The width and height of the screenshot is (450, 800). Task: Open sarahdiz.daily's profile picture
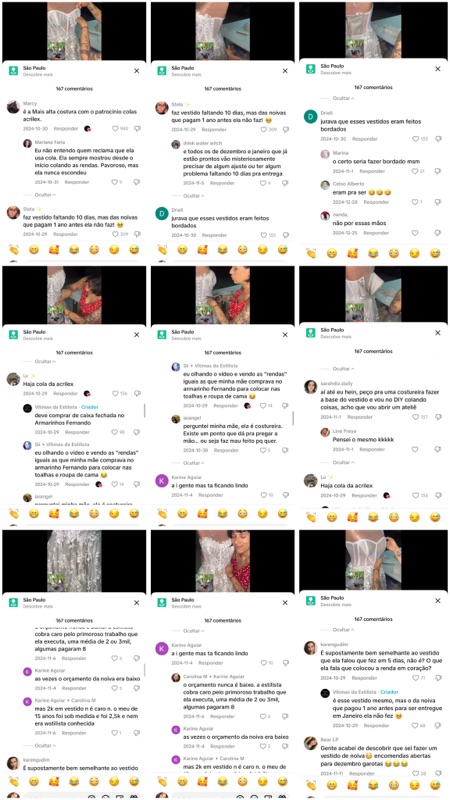coord(310,387)
